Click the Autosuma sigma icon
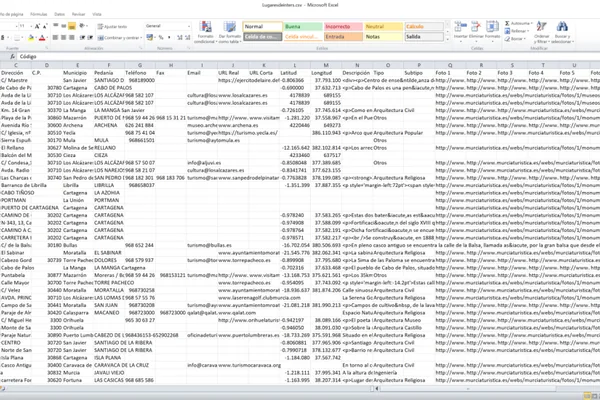The image size is (600, 400). (x=507, y=23)
